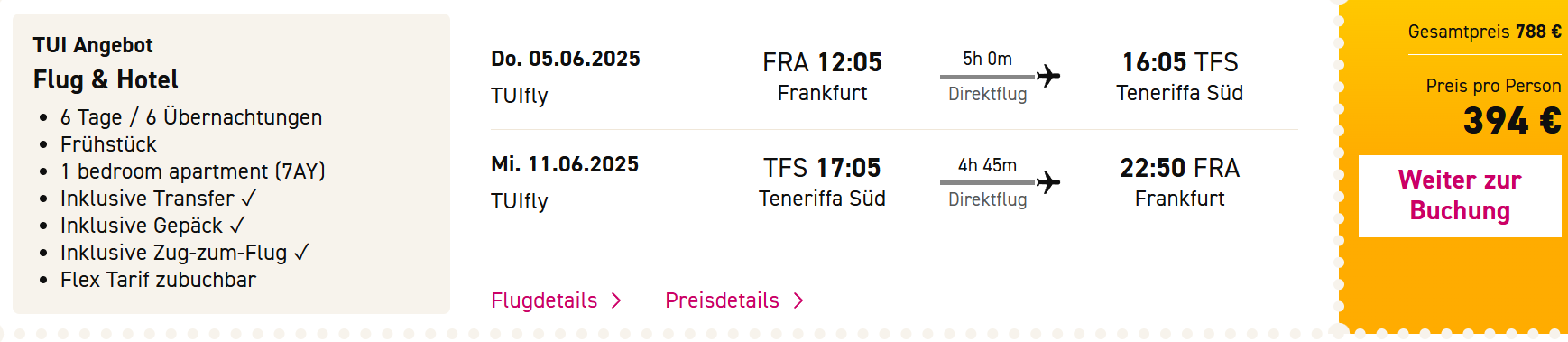
Task: Click the Inklusive Zug-zum-Flug checkmark
Action: (x=301, y=252)
